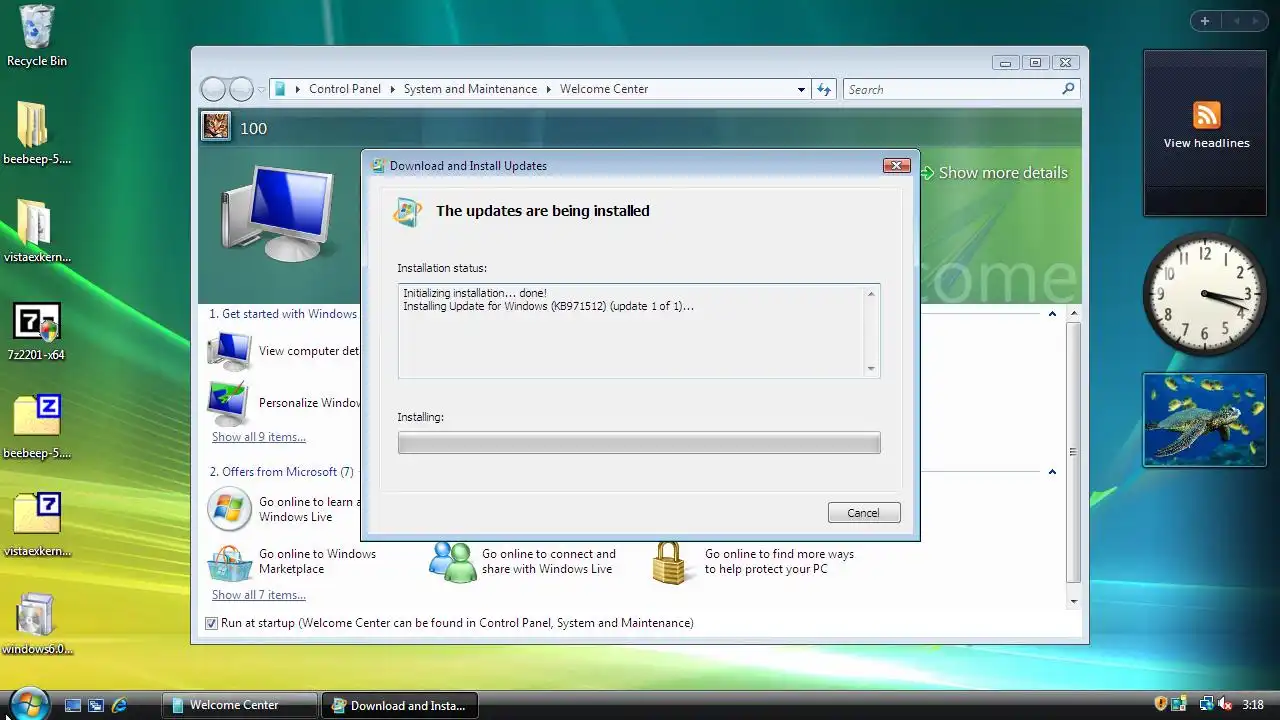Image resolution: width=1280 pixels, height=720 pixels.
Task: Click Show Desktop in Quick Launch
Action: (x=72, y=705)
